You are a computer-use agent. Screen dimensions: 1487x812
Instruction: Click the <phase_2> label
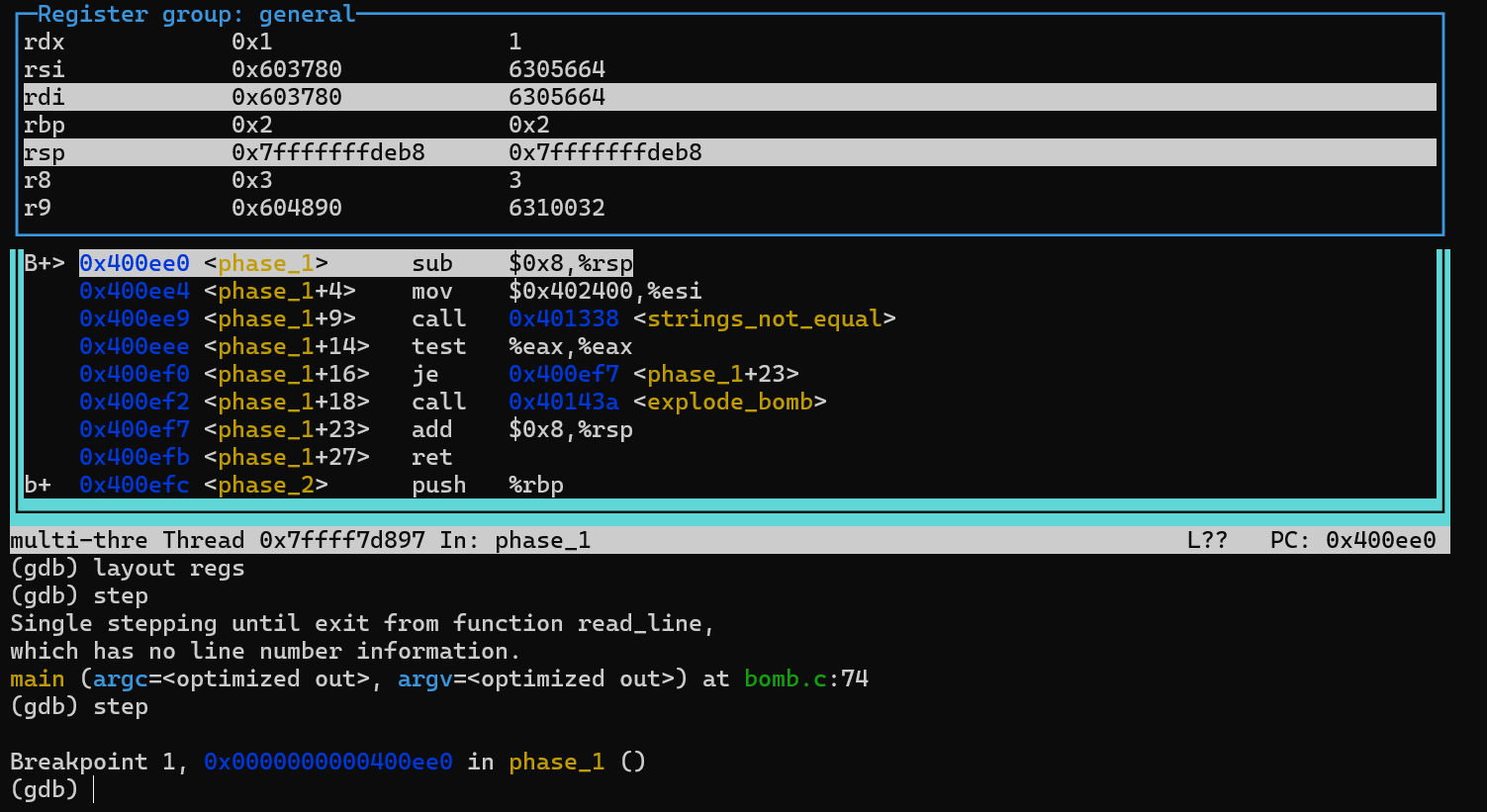pos(266,485)
